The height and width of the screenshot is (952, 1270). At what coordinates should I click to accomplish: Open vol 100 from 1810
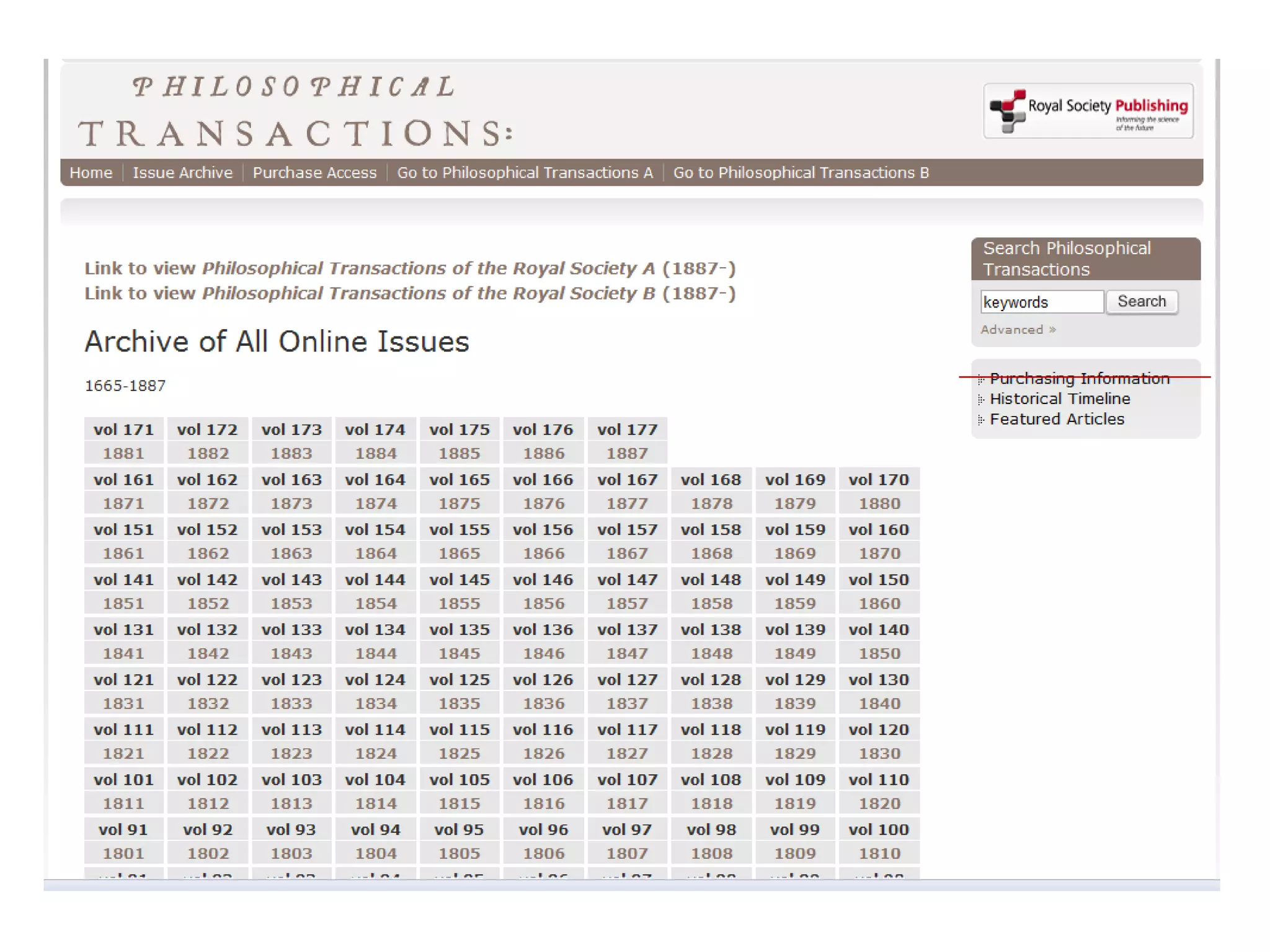point(878,831)
